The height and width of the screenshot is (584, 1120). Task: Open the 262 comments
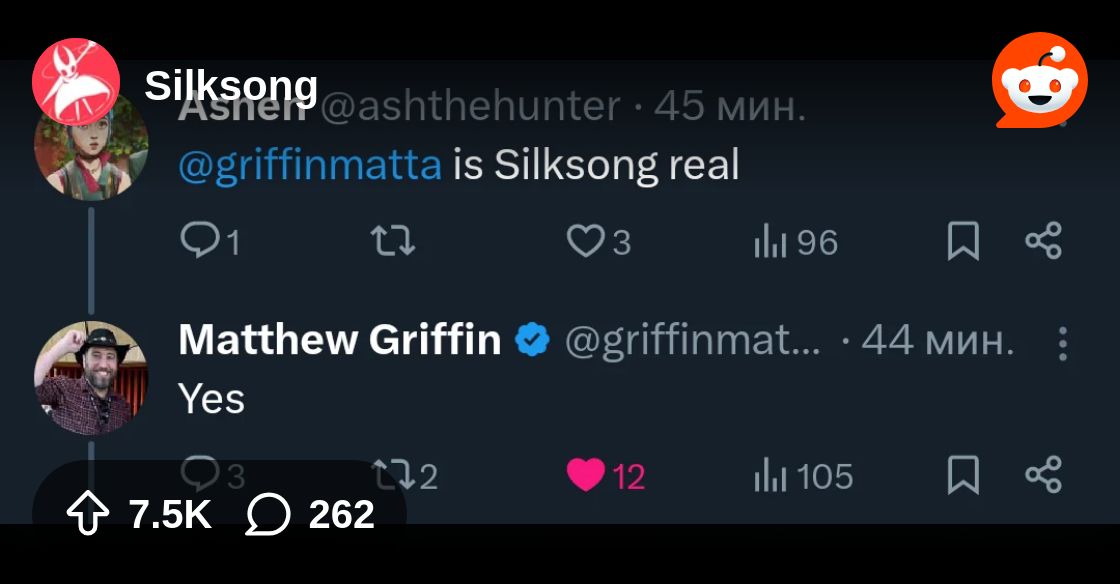[x=310, y=515]
